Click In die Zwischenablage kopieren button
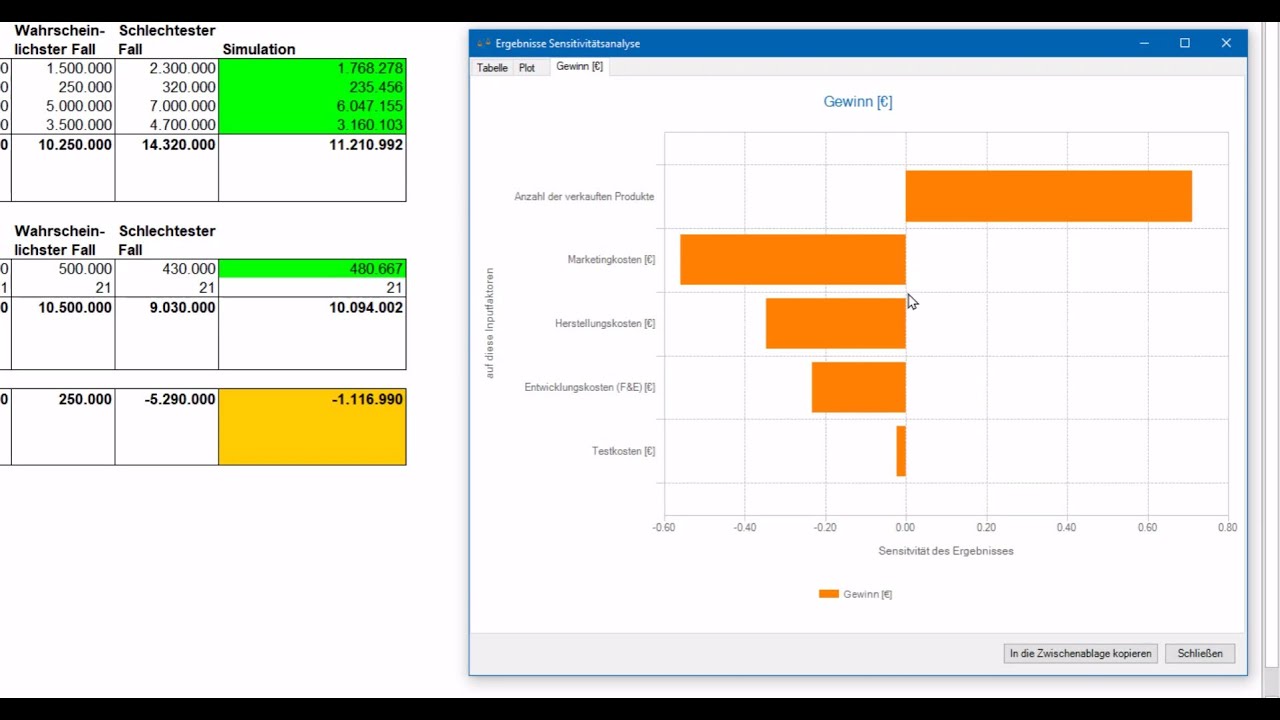The height and width of the screenshot is (720, 1280). point(1080,653)
